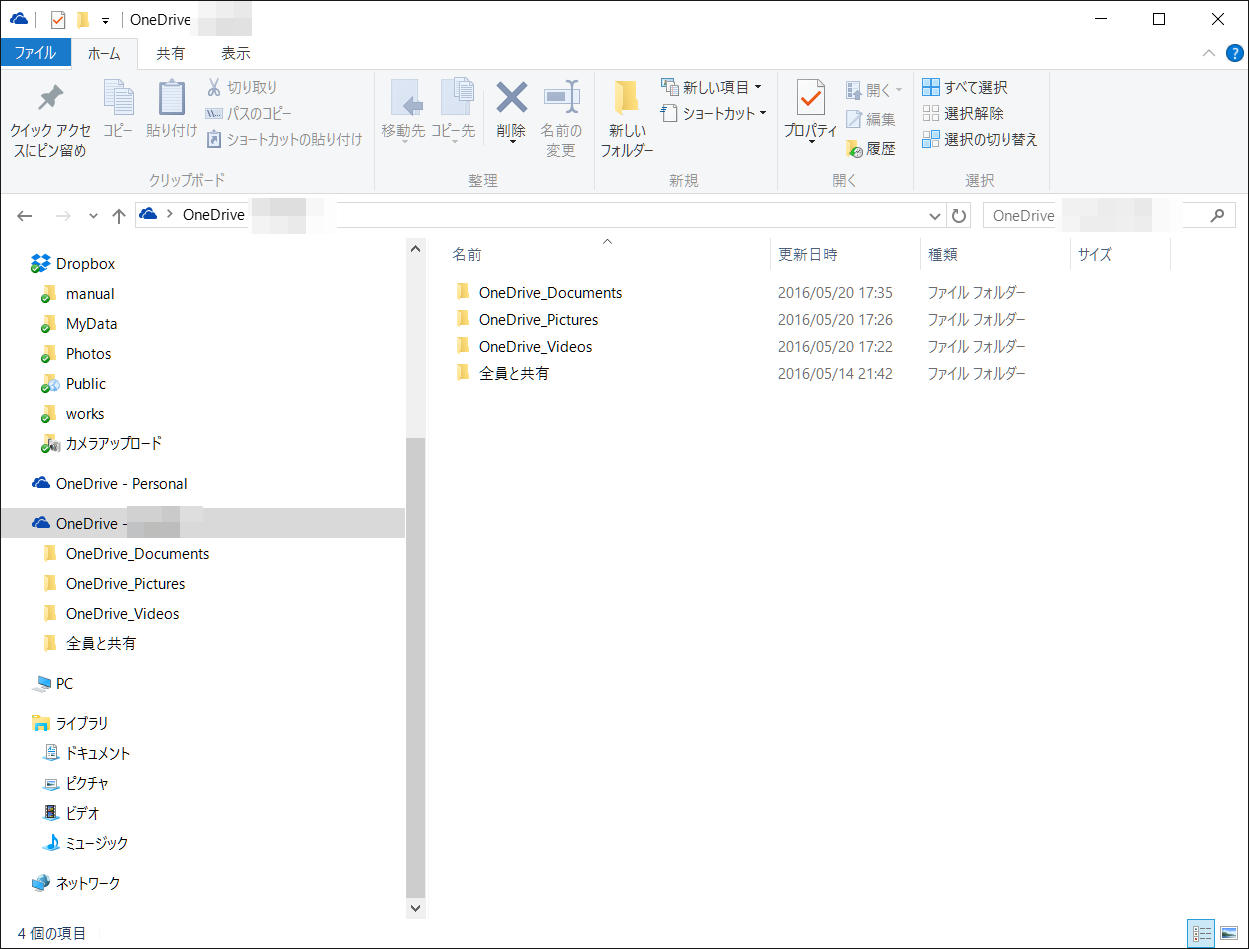This screenshot has width=1249, height=949.
Task: Click Deselect (選択解除)
Action: point(962,114)
